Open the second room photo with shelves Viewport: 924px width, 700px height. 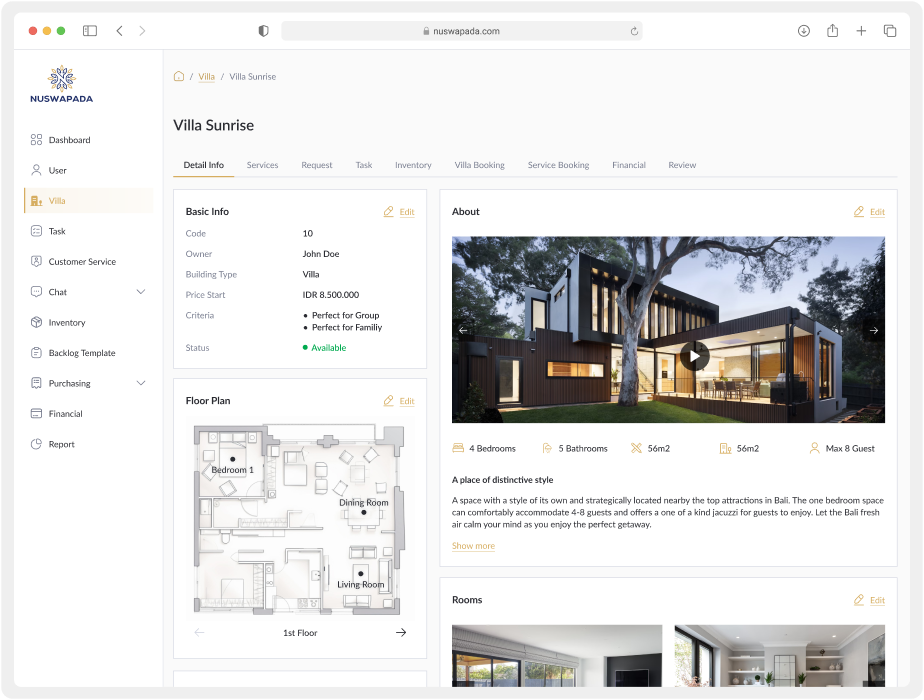pyautogui.click(x=780, y=655)
